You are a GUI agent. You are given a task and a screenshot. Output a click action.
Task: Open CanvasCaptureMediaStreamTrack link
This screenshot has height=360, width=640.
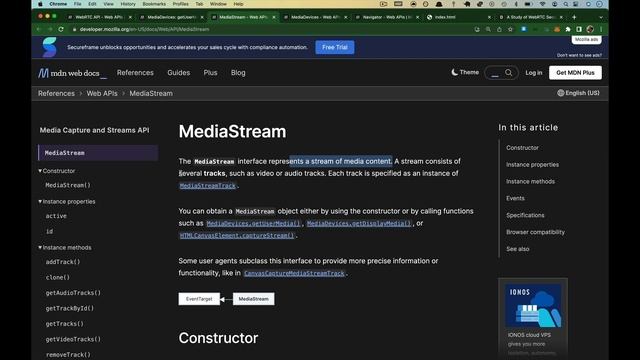(x=294, y=273)
